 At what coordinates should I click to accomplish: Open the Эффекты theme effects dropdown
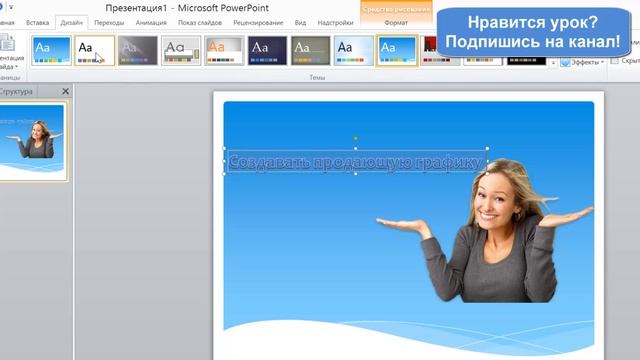point(582,62)
